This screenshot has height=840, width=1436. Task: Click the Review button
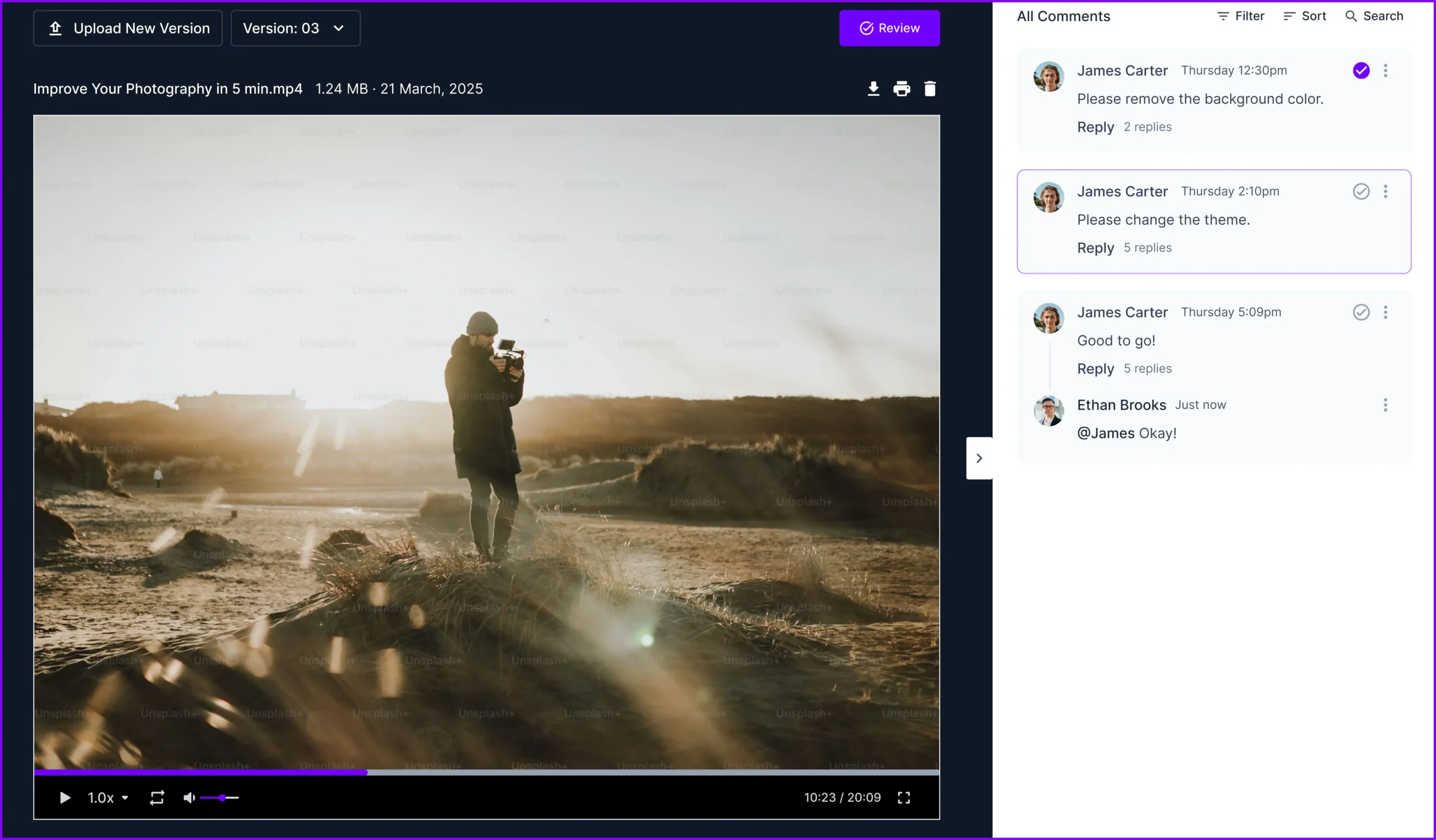[890, 28]
